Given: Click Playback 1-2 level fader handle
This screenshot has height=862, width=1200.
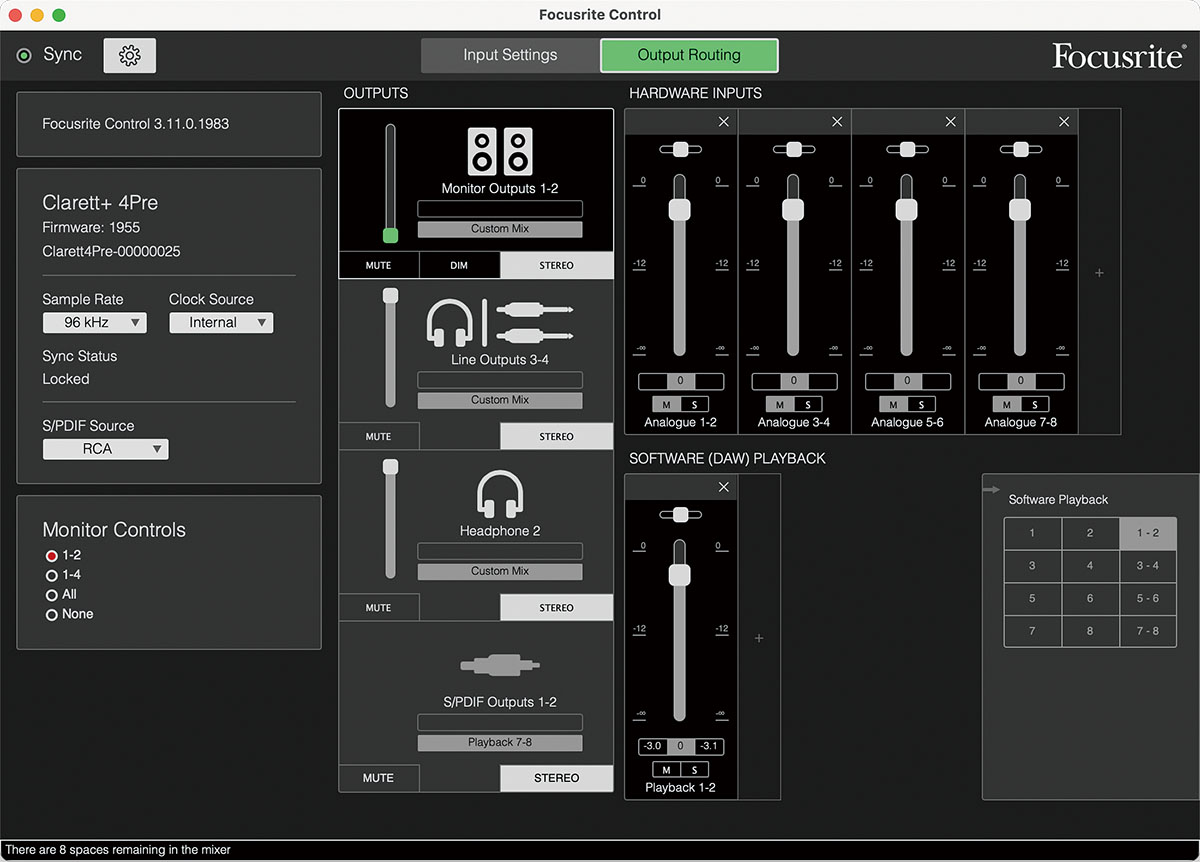Looking at the screenshot, I should coord(680,574).
